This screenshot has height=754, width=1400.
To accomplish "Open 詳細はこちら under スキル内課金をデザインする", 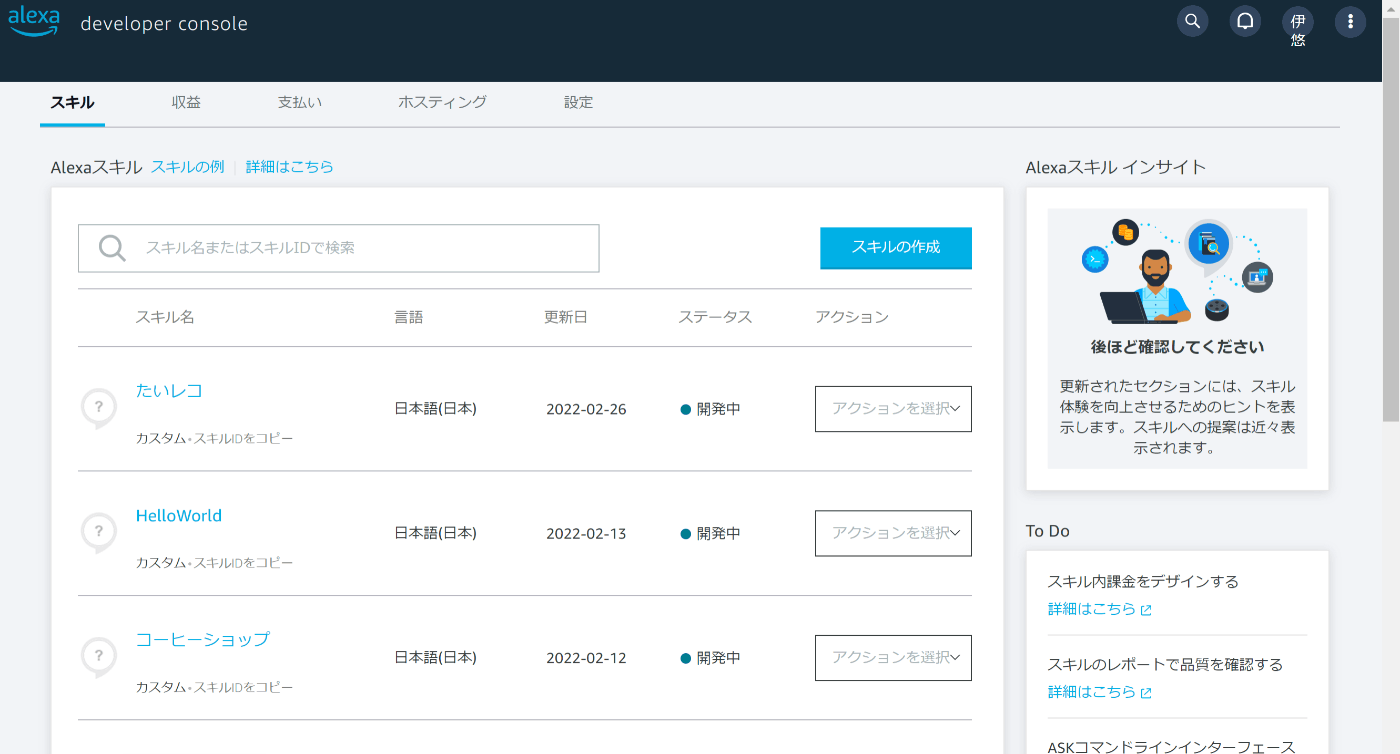I will click(1100, 609).
